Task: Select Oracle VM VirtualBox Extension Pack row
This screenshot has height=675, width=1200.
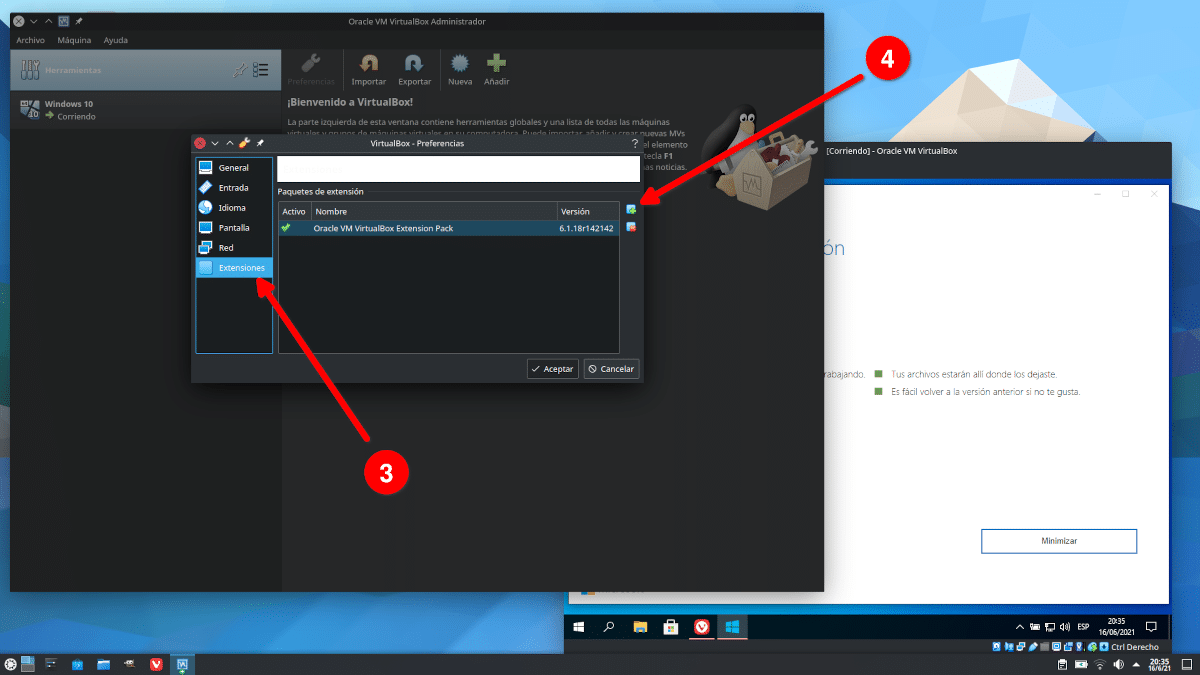Action: 448,228
